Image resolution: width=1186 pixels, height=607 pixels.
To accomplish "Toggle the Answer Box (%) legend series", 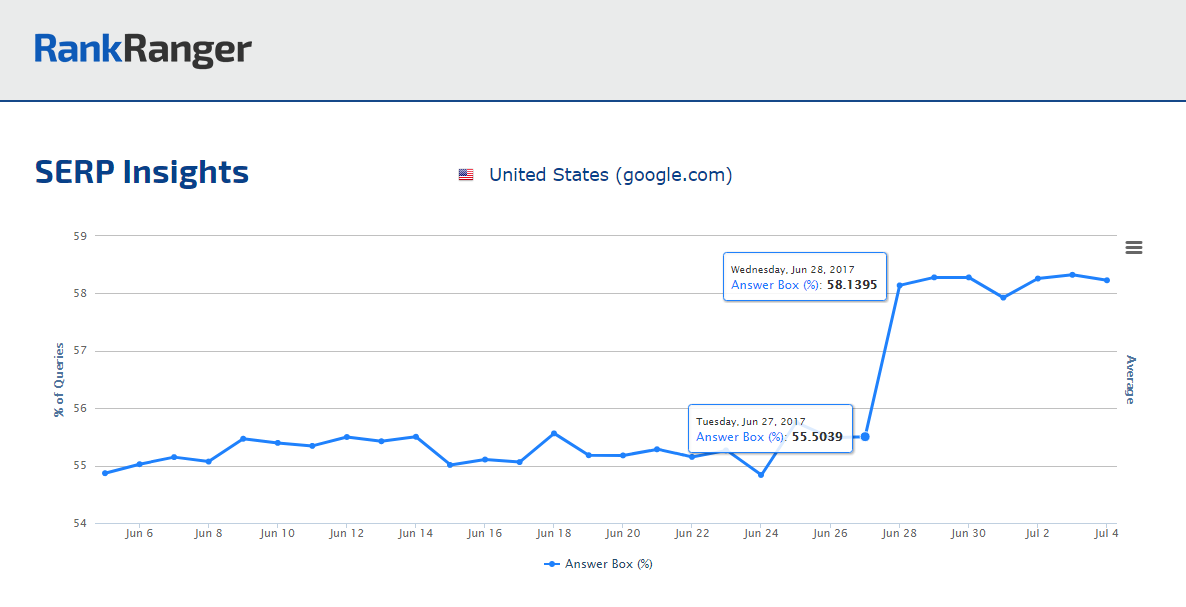I will tap(598, 564).
